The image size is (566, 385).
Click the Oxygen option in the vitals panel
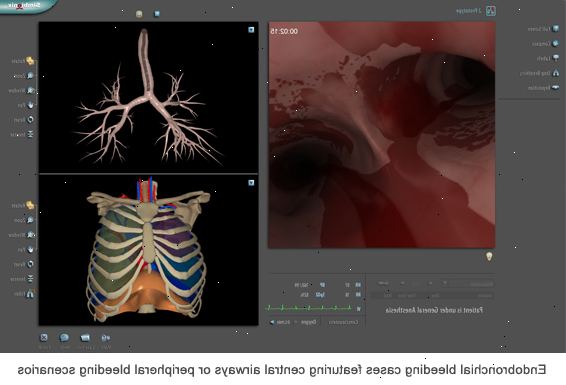point(309,322)
